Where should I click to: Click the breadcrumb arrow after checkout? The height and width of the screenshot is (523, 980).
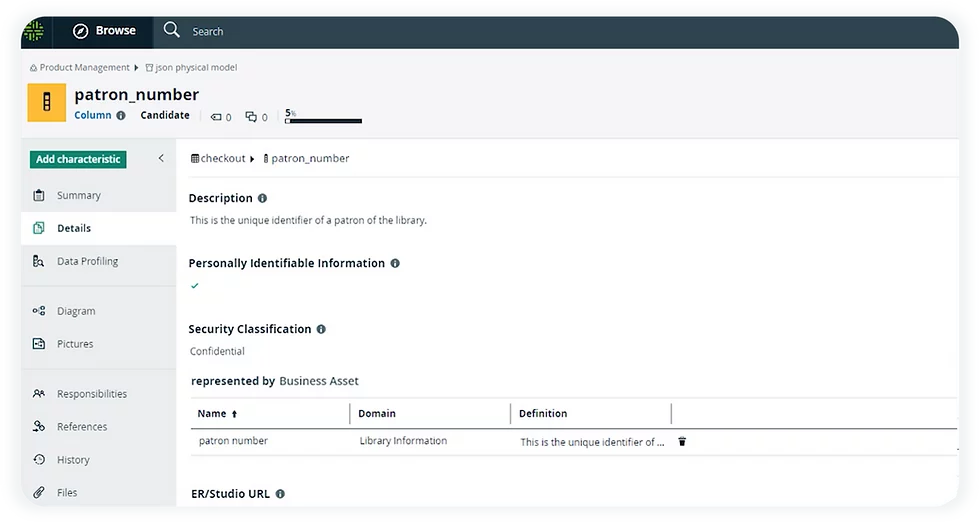[x=252, y=159]
